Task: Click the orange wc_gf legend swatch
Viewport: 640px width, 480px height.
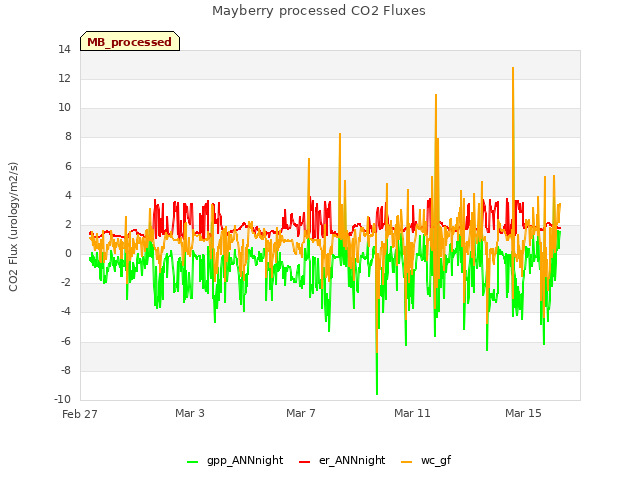Action: point(407,462)
